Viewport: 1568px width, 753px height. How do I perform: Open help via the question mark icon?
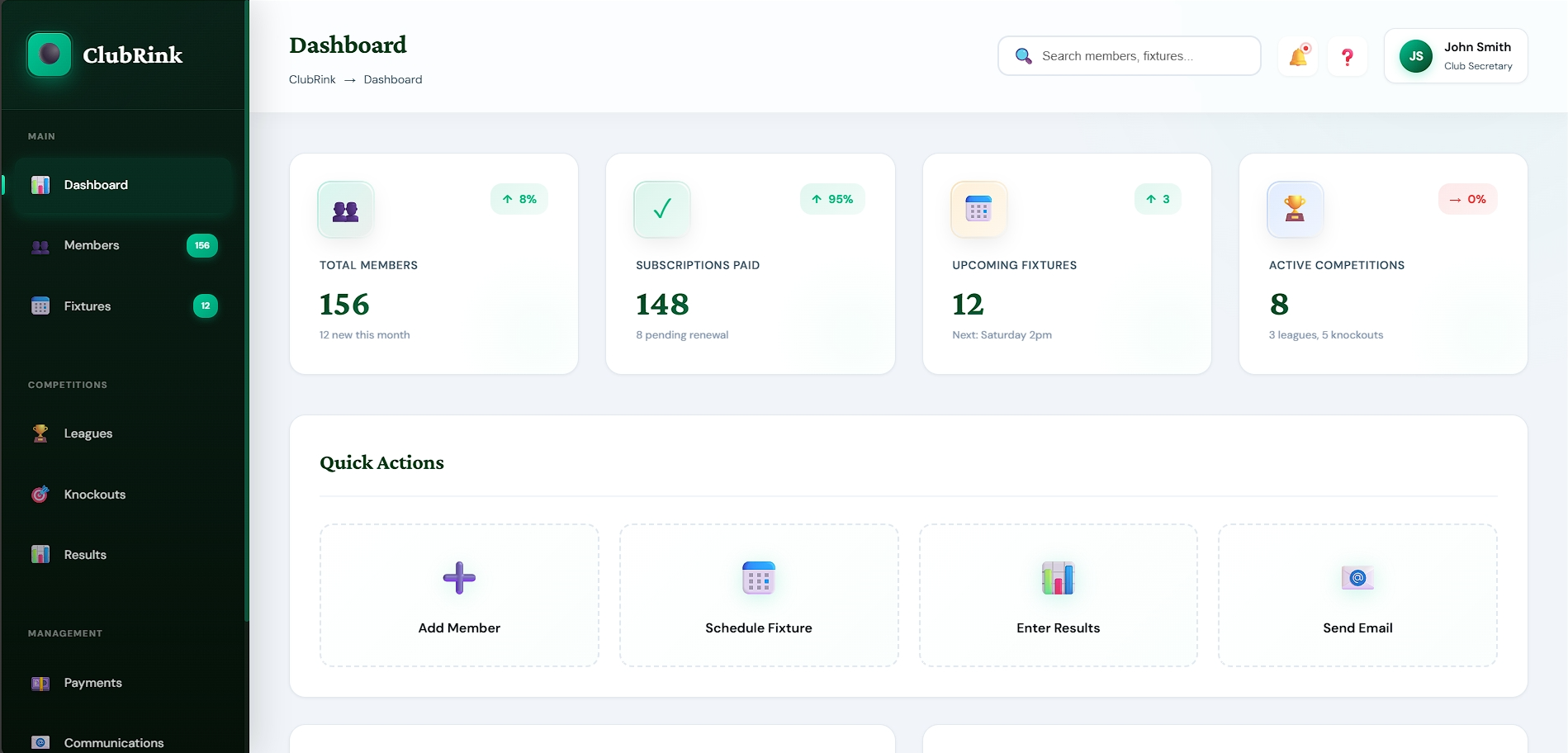coord(1347,56)
